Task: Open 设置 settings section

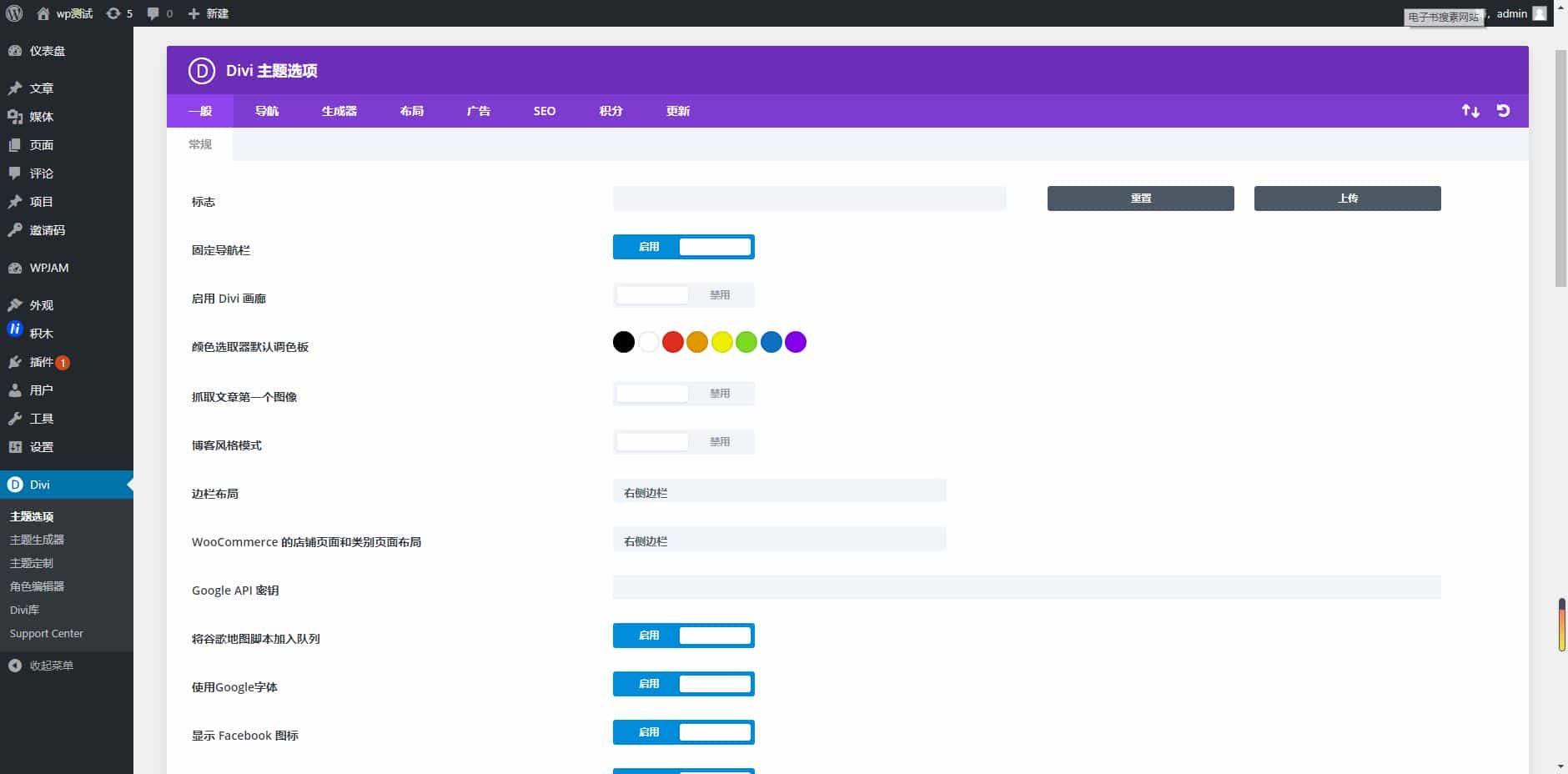Action: coord(67,447)
